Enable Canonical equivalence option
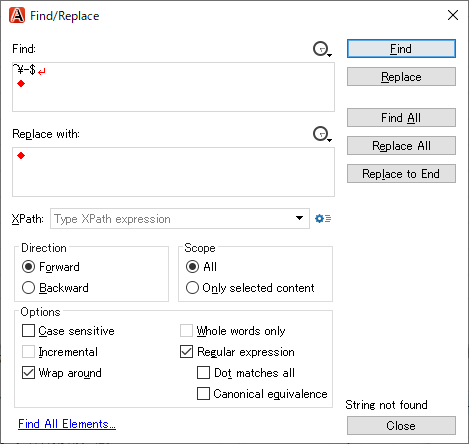Screen dimensions: 469x444 click(x=203, y=394)
